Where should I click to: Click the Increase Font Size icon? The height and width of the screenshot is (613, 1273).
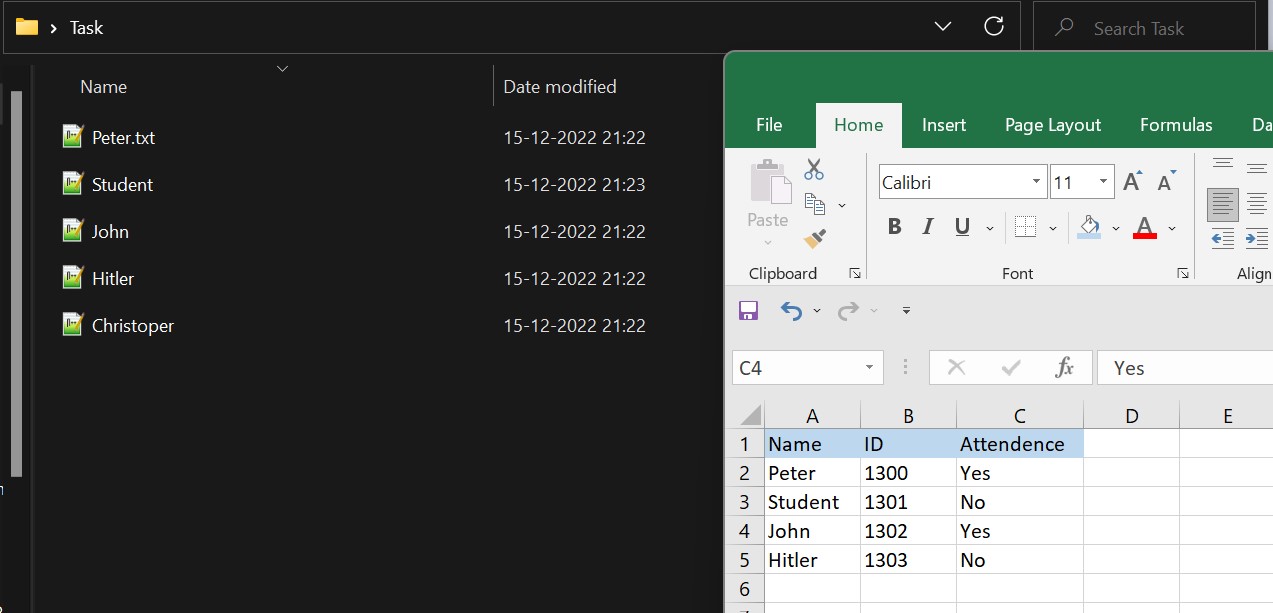tap(1132, 182)
